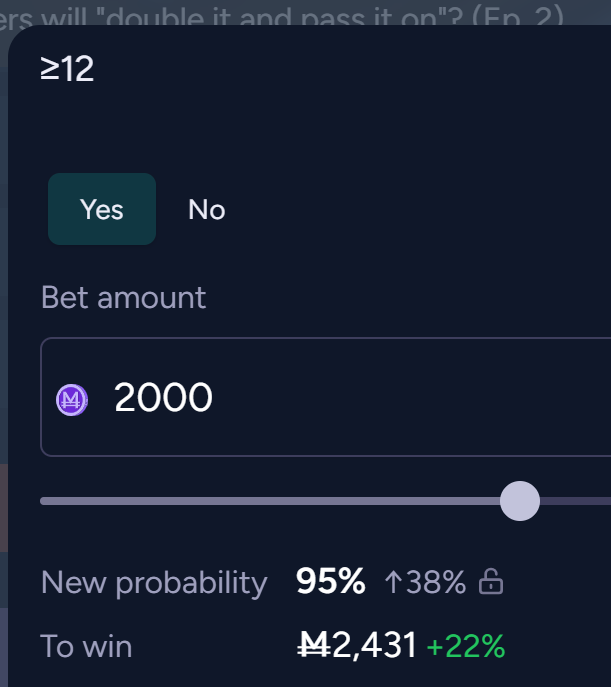Click the "Bet amount" label
611x687 pixels.
123,297
